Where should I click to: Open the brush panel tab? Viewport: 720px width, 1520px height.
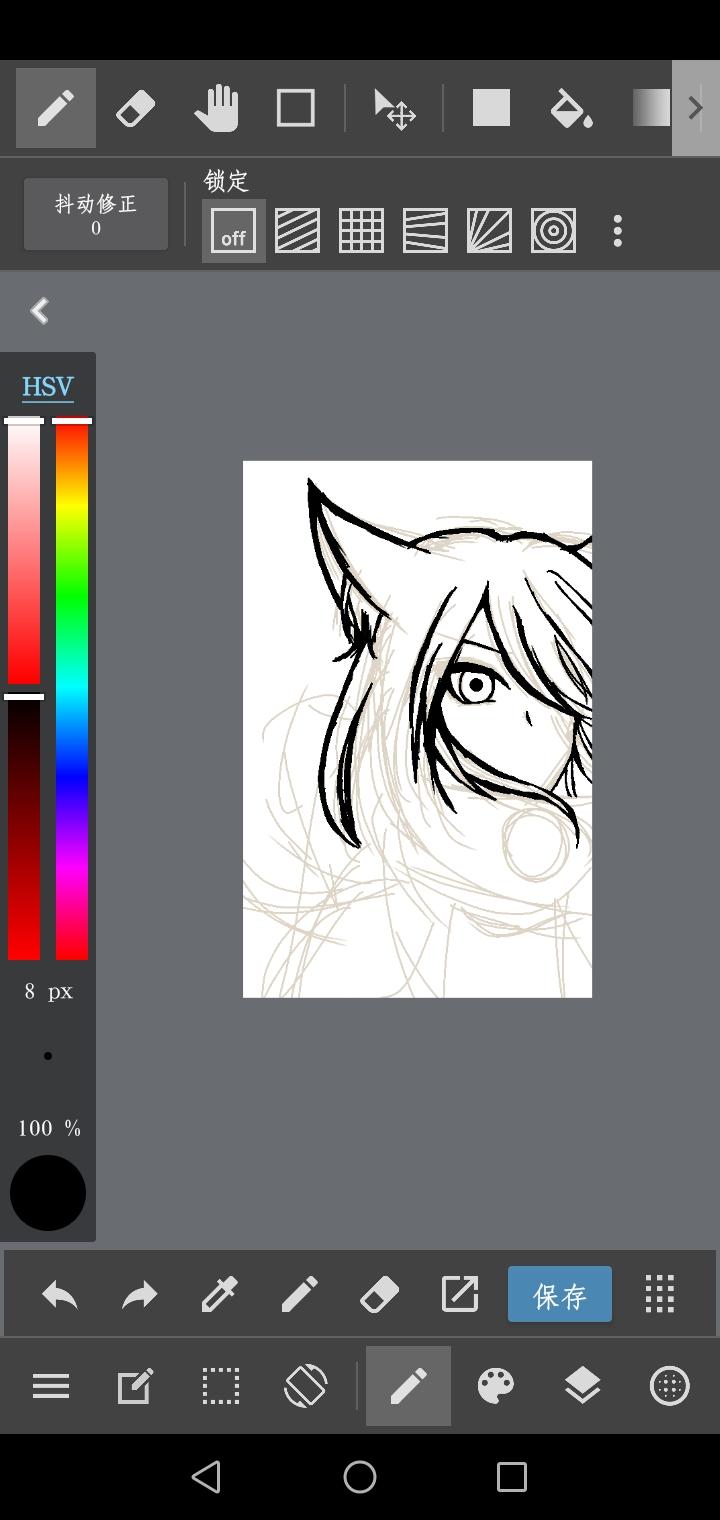point(408,1386)
